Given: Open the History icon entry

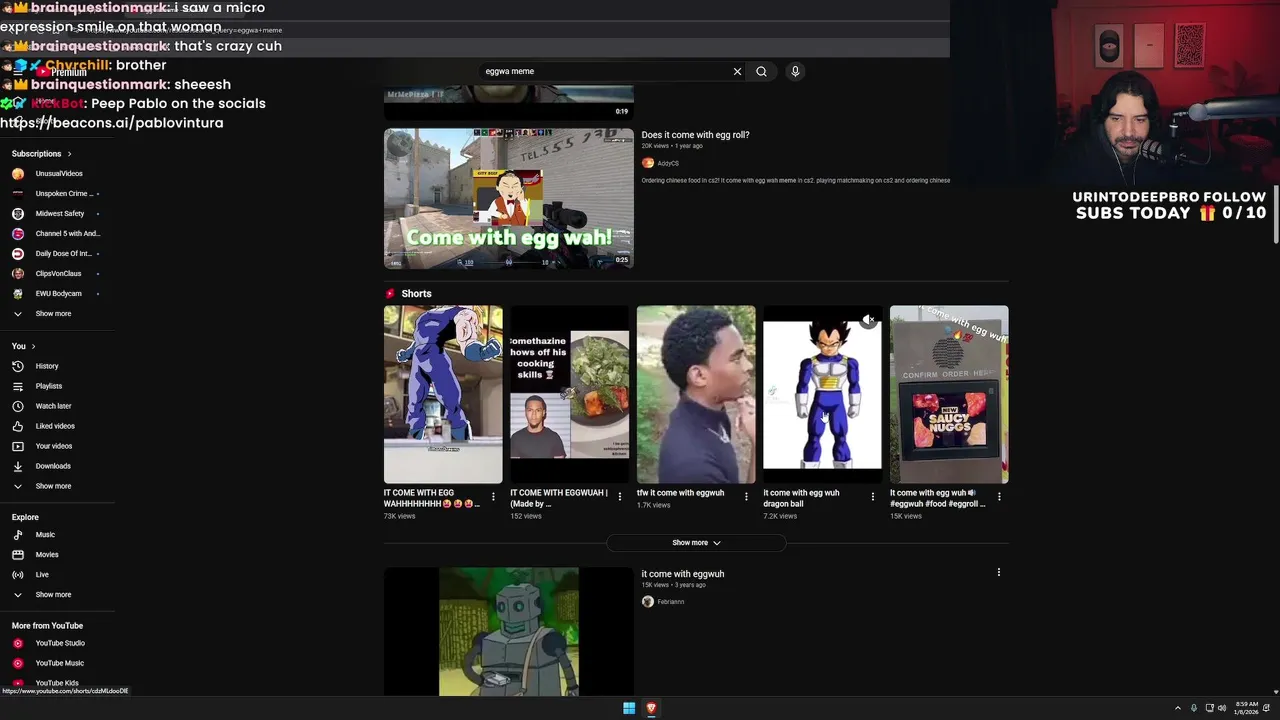Looking at the screenshot, I should point(17,366).
